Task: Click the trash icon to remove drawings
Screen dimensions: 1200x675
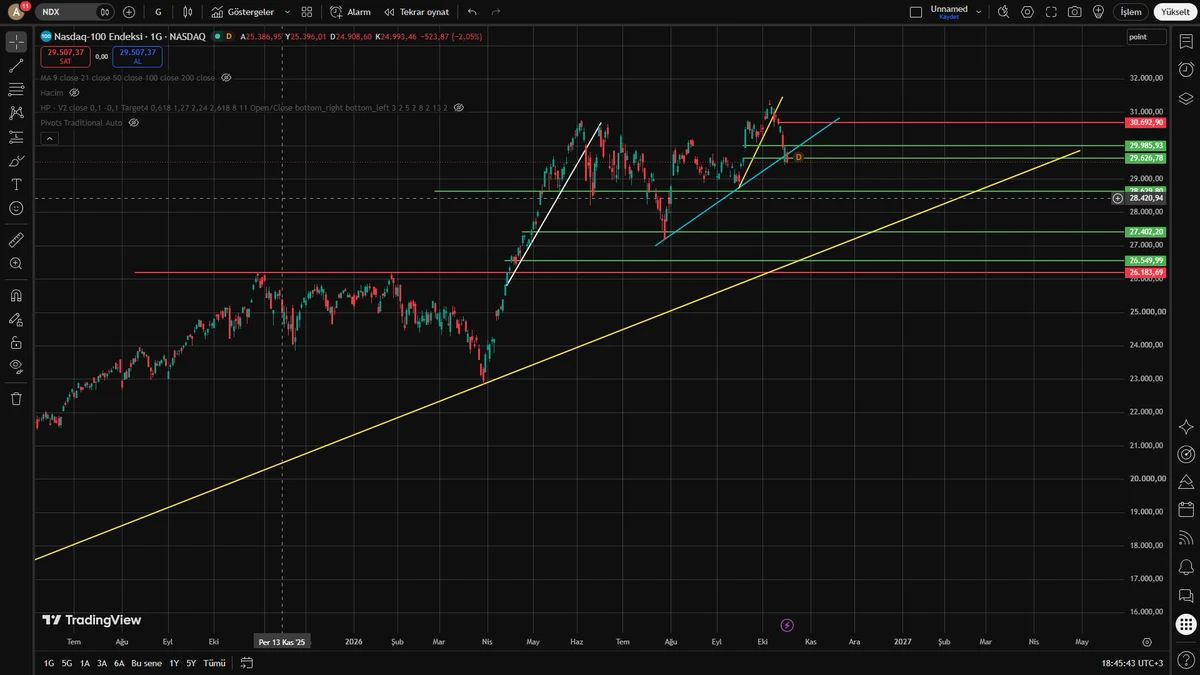Action: 16,399
